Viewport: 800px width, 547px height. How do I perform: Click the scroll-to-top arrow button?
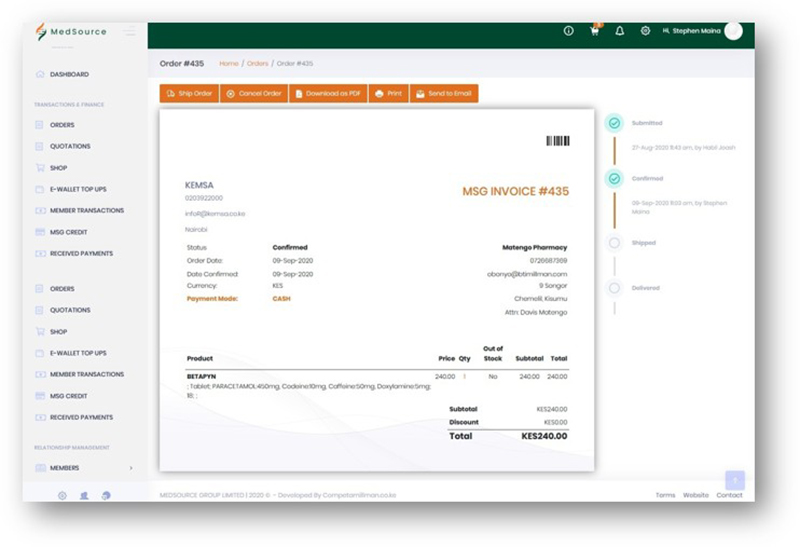(735, 480)
